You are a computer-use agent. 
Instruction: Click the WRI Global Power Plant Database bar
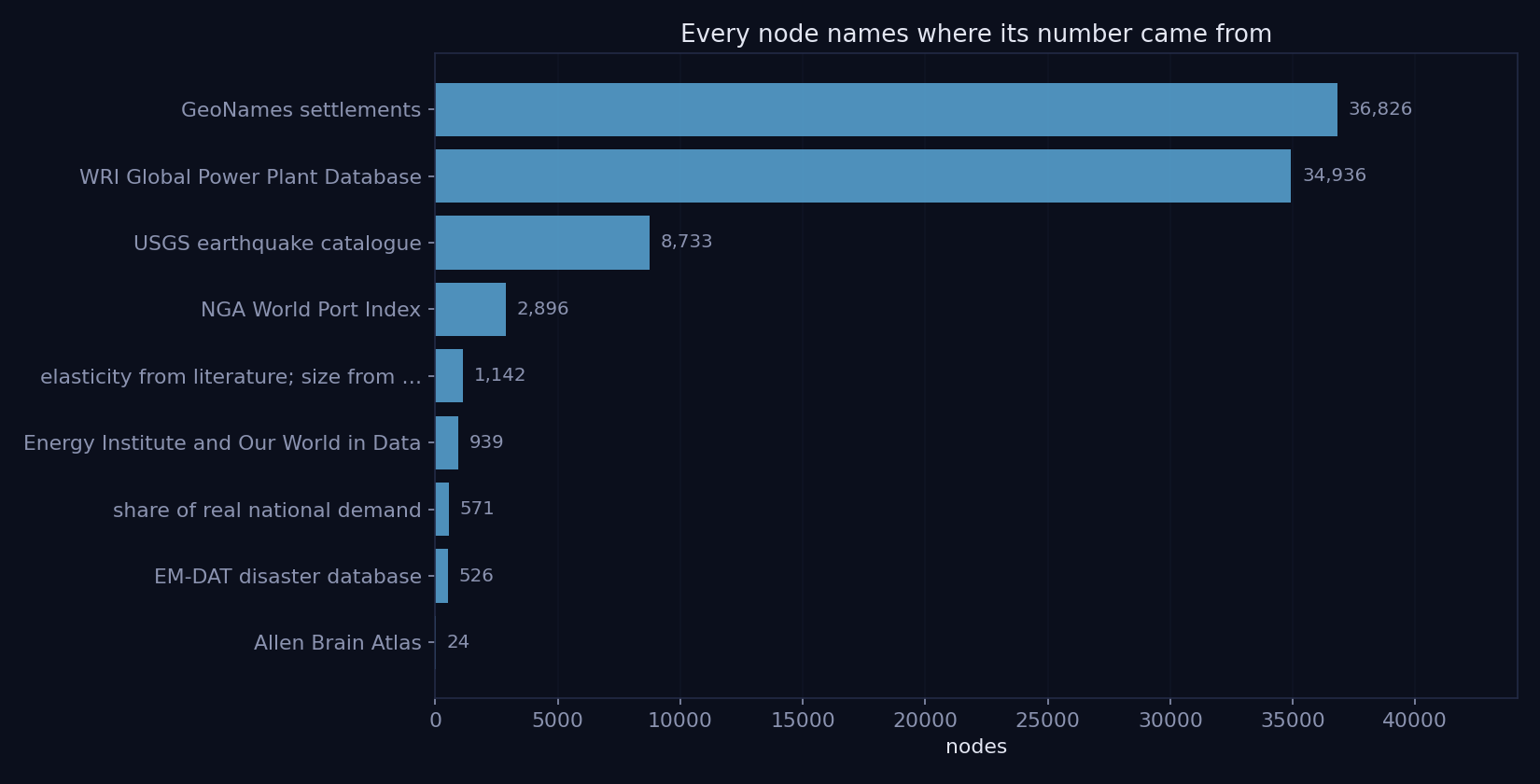pyautogui.click(x=863, y=176)
